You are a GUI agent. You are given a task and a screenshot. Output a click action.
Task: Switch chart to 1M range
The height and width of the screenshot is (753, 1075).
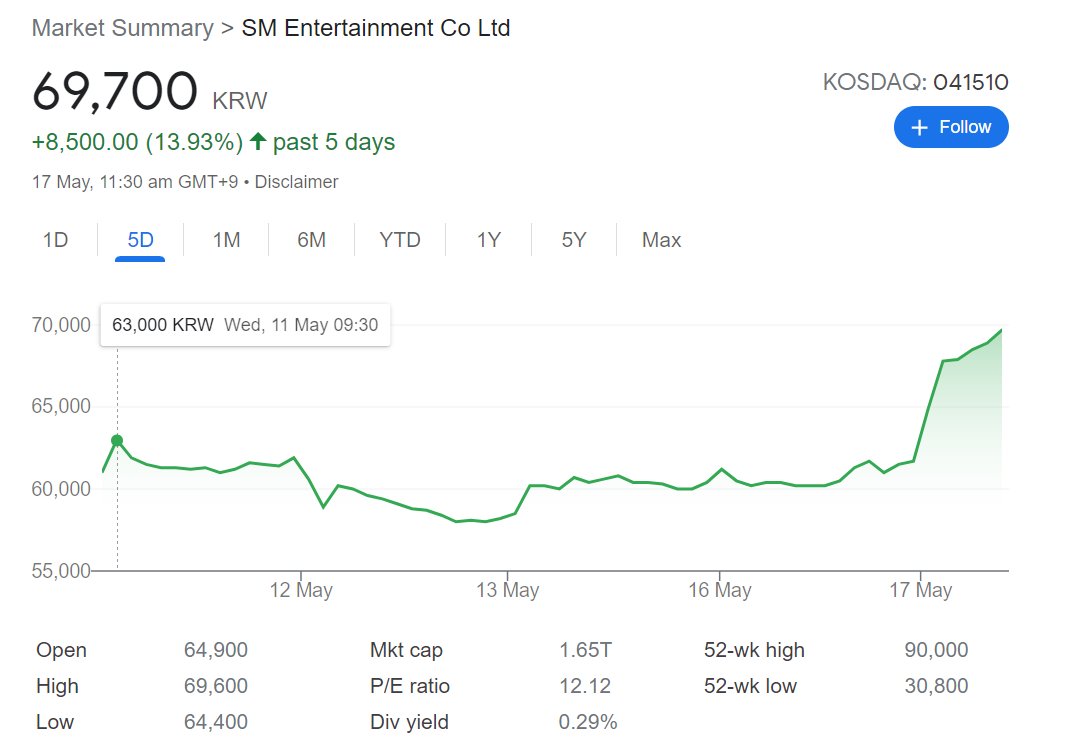coord(226,240)
